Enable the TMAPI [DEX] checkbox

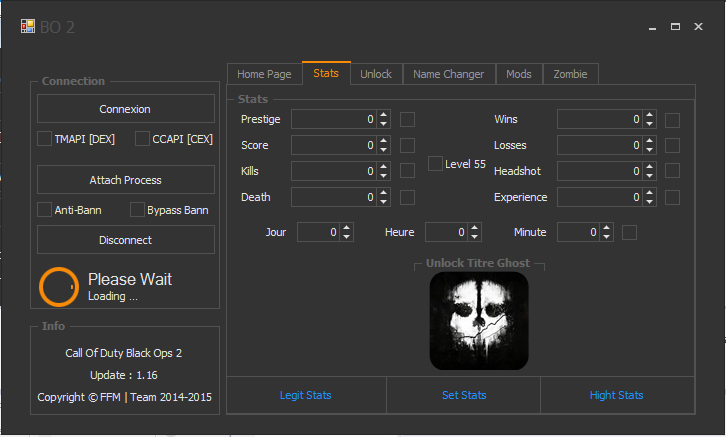(44, 138)
